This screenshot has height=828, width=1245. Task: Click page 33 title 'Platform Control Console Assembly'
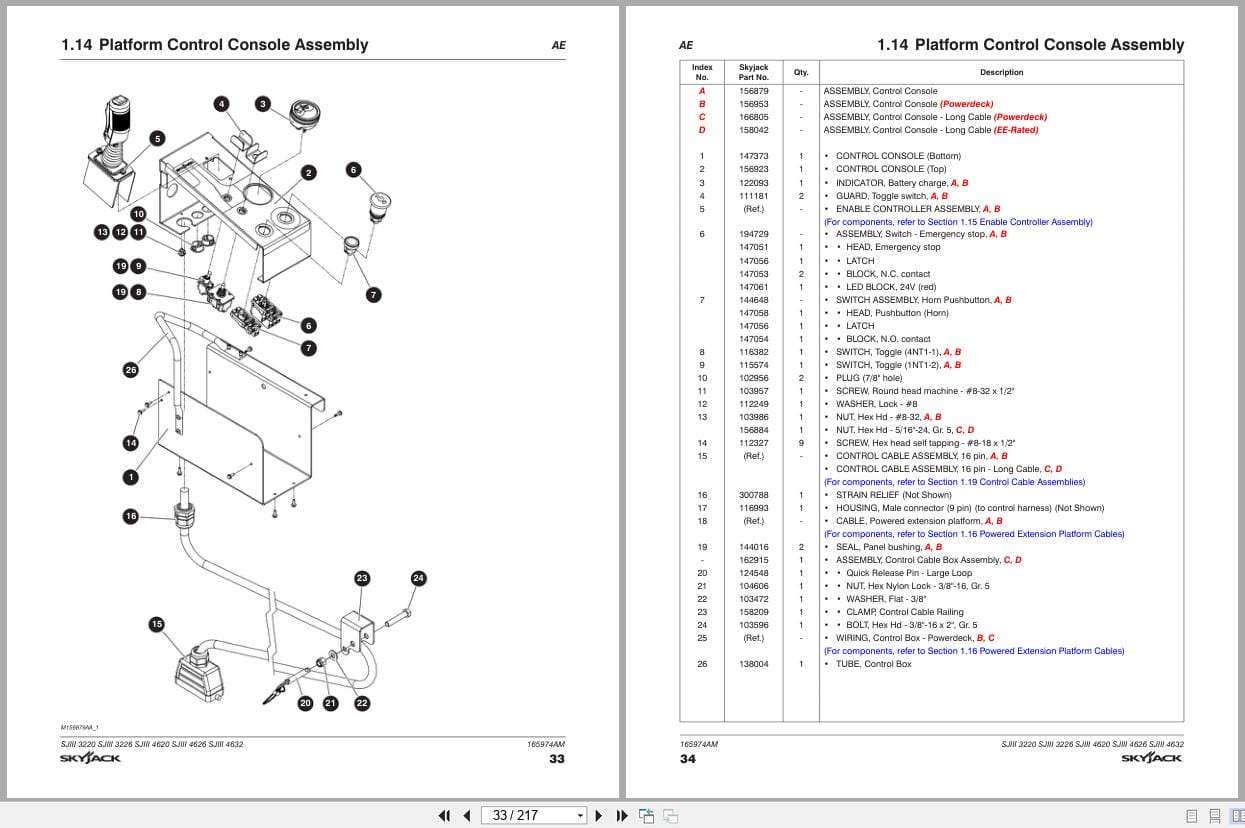[233, 44]
